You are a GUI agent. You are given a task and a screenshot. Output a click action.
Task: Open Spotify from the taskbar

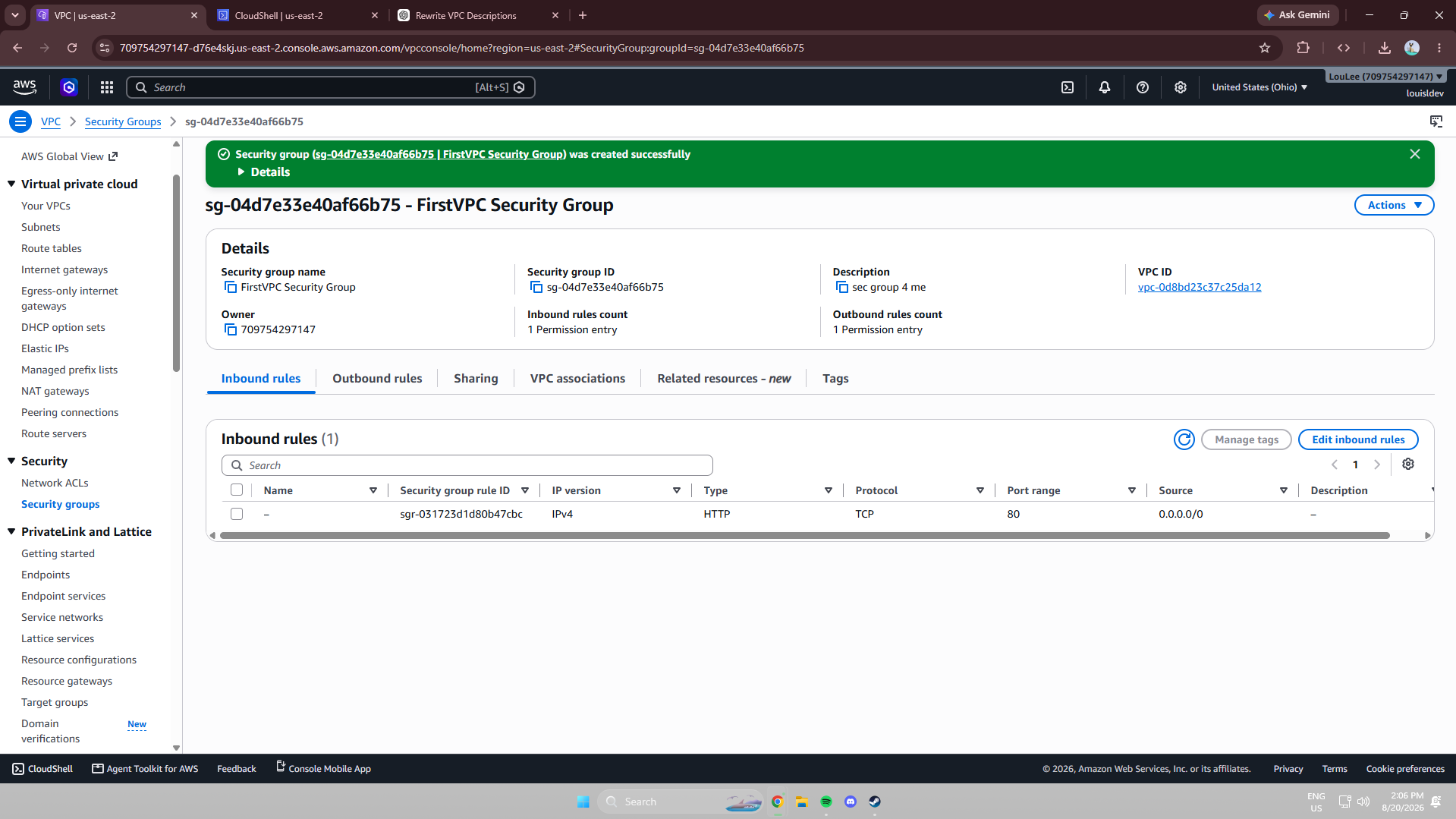tap(826, 802)
